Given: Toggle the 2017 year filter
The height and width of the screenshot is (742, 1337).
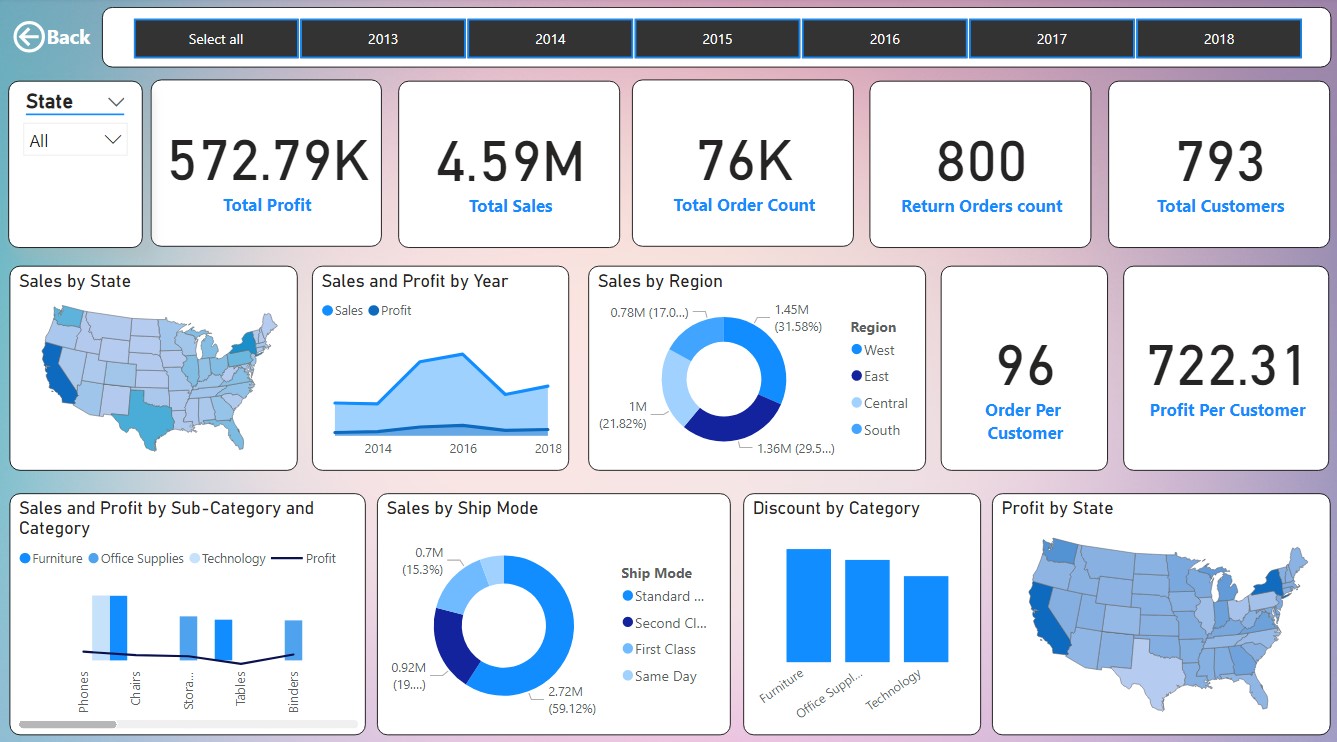Looking at the screenshot, I should pos(1051,39).
